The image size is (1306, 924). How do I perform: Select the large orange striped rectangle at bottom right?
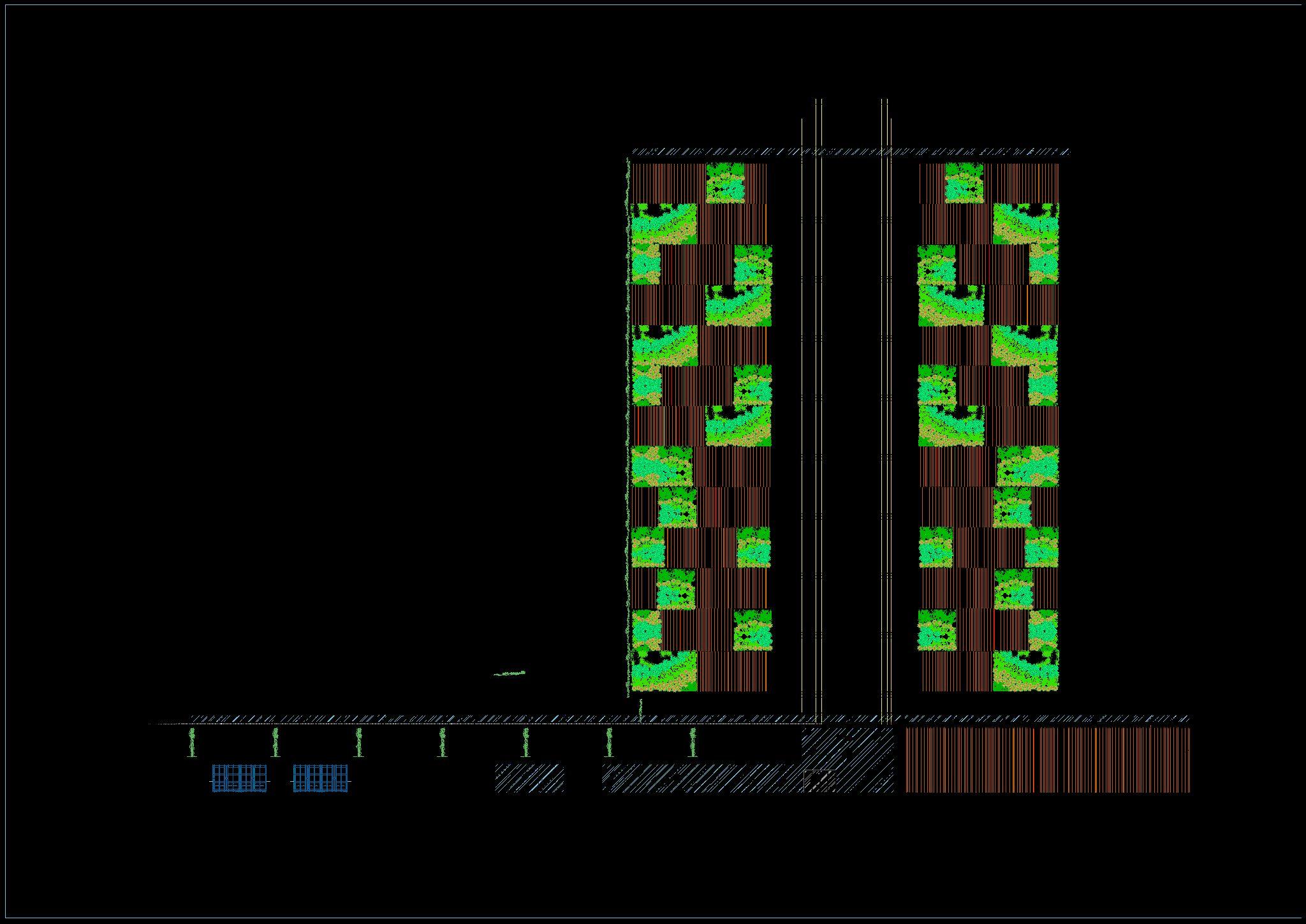pos(1047,760)
